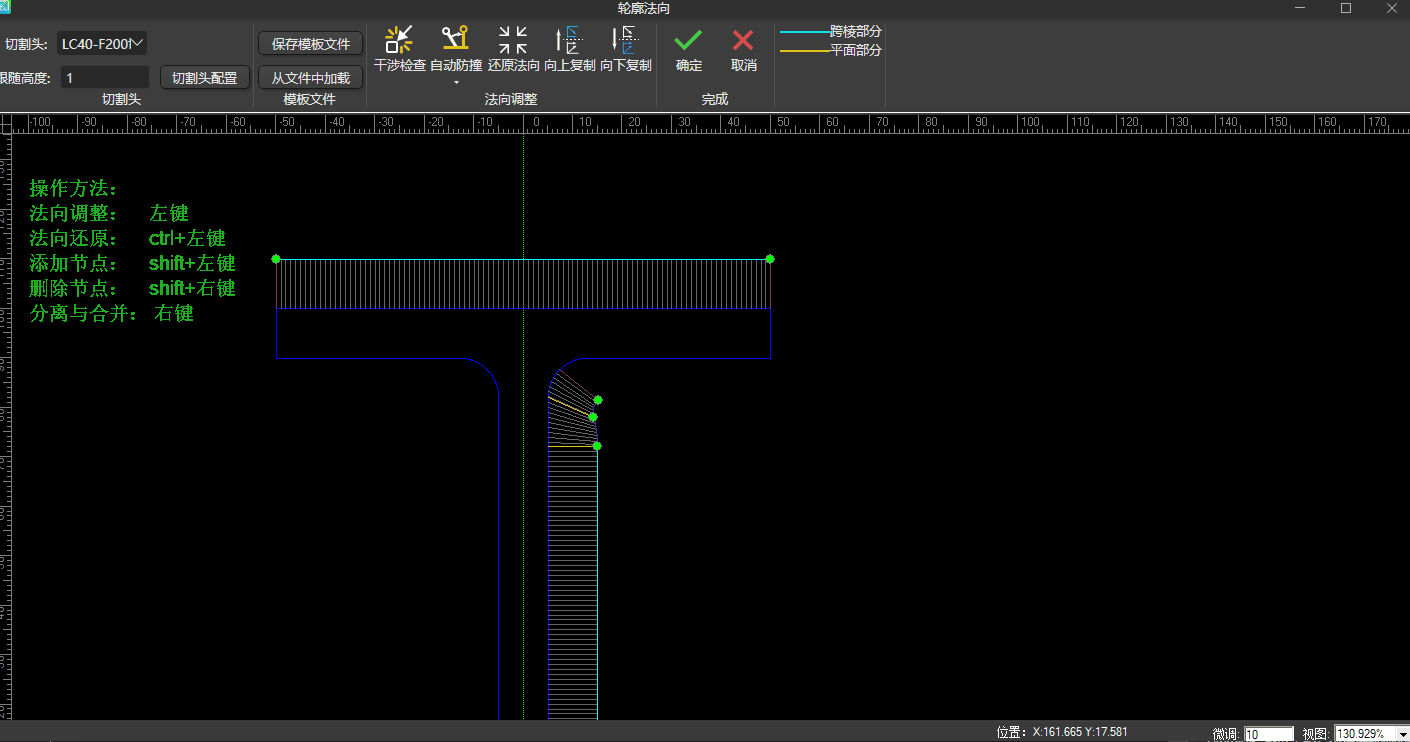Click the 法向调整 左键 hint line
This screenshot has width=1410, height=742.
click(109, 213)
